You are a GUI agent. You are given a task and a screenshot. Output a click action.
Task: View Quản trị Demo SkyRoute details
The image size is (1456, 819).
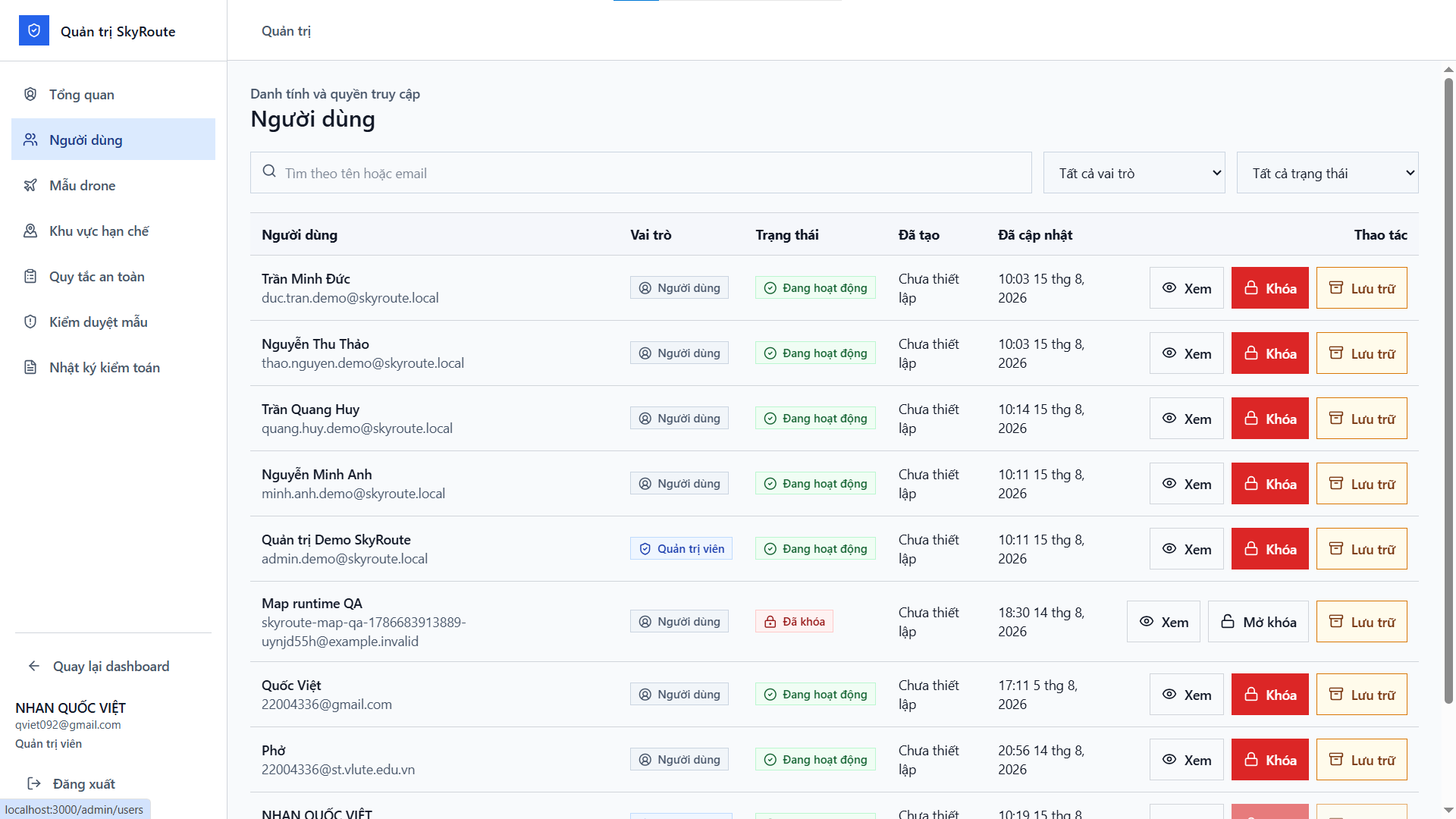coord(1186,549)
